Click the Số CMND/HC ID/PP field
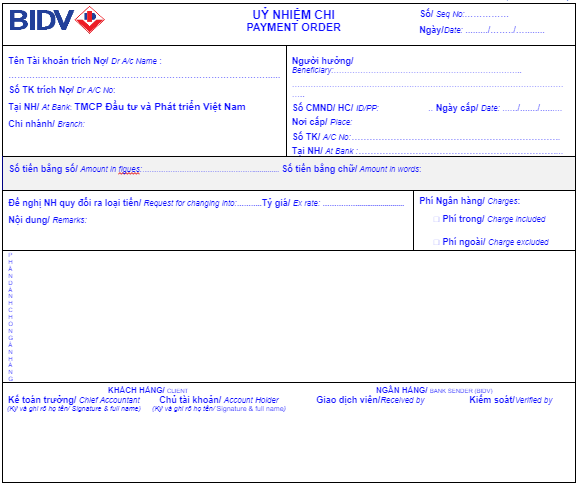The width and height of the screenshot is (580, 486). point(403,108)
